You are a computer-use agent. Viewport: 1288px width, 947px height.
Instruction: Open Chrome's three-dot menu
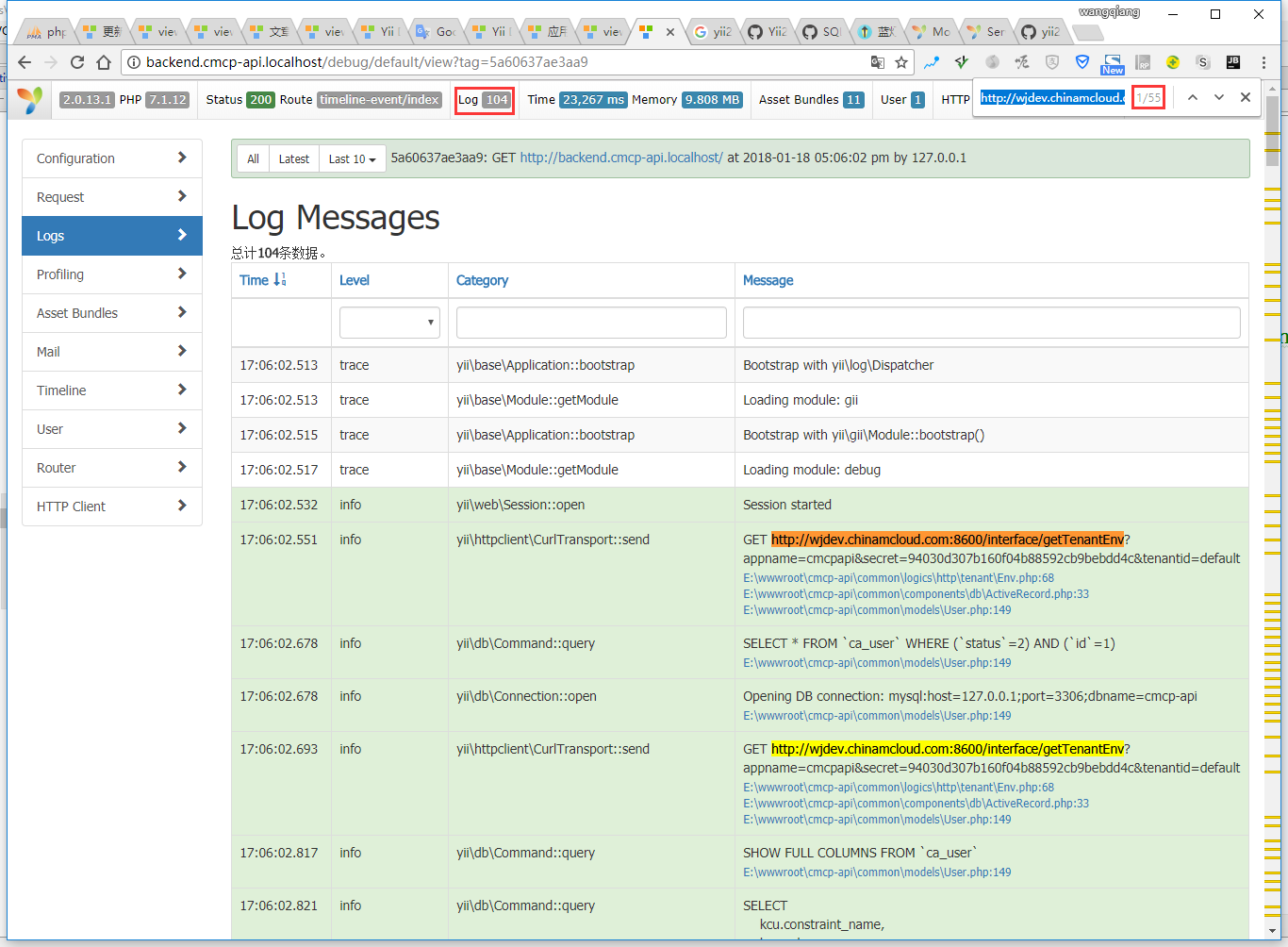click(x=1264, y=62)
